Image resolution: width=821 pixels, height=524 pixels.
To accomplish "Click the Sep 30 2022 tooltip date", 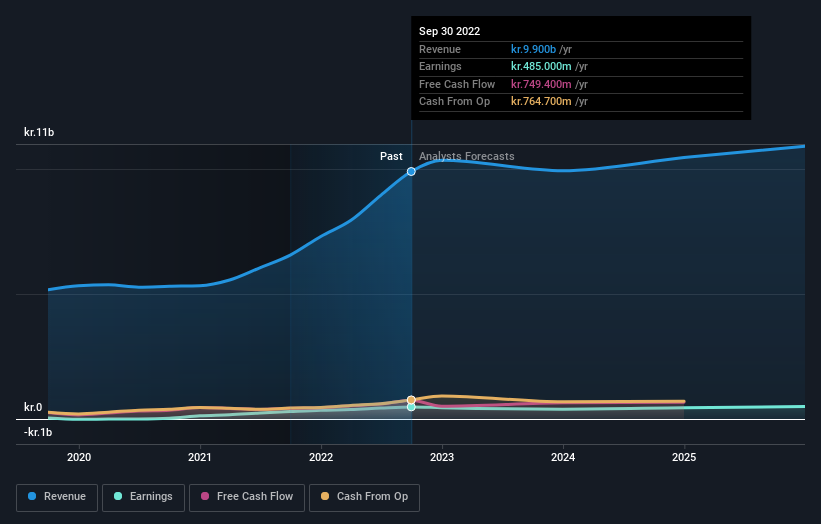I will (449, 31).
